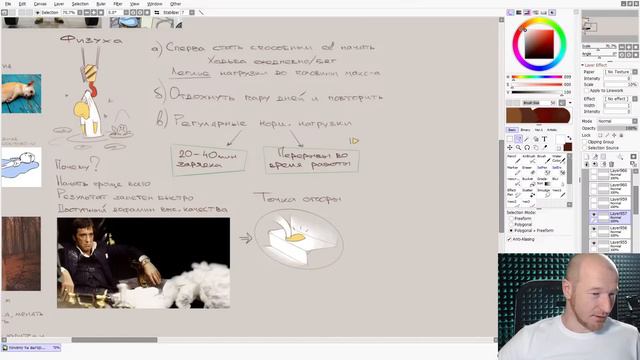Viewport: 640px width, 360px height.
Task: Adjust the Saturation slider
Action: pos(537,84)
